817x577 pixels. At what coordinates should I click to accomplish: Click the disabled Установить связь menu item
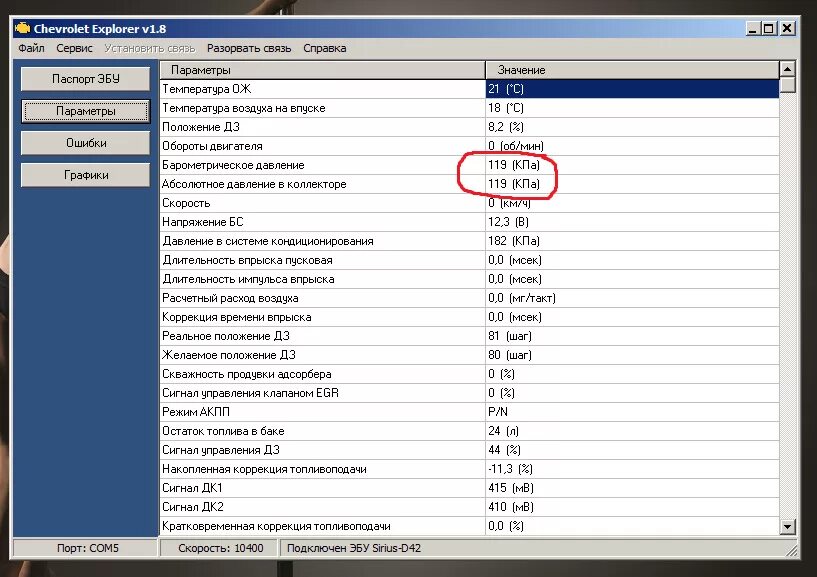150,48
